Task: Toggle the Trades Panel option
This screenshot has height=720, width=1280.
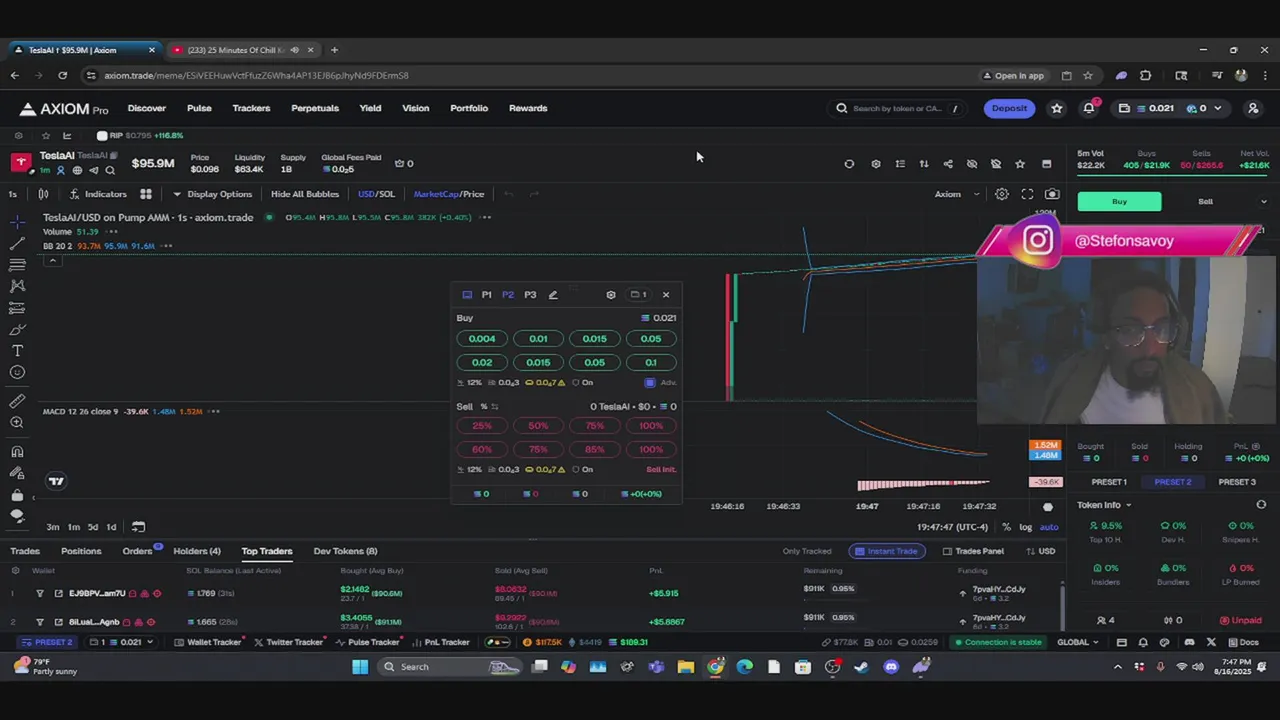Action: 973,551
